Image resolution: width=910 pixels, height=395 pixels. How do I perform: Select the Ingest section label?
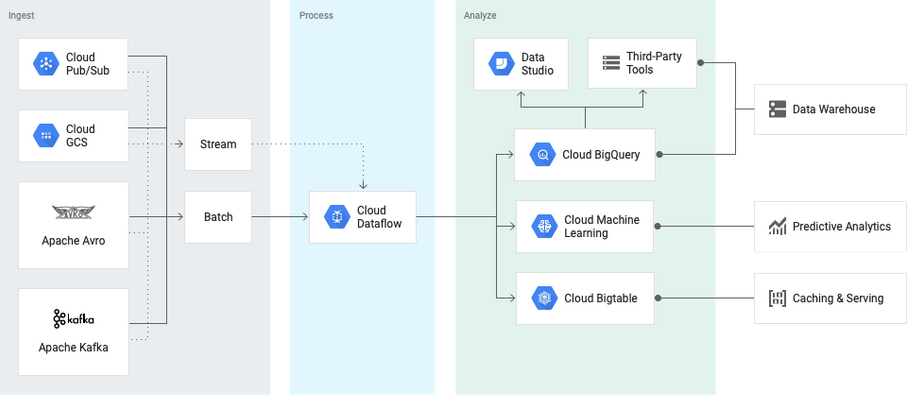21,16
